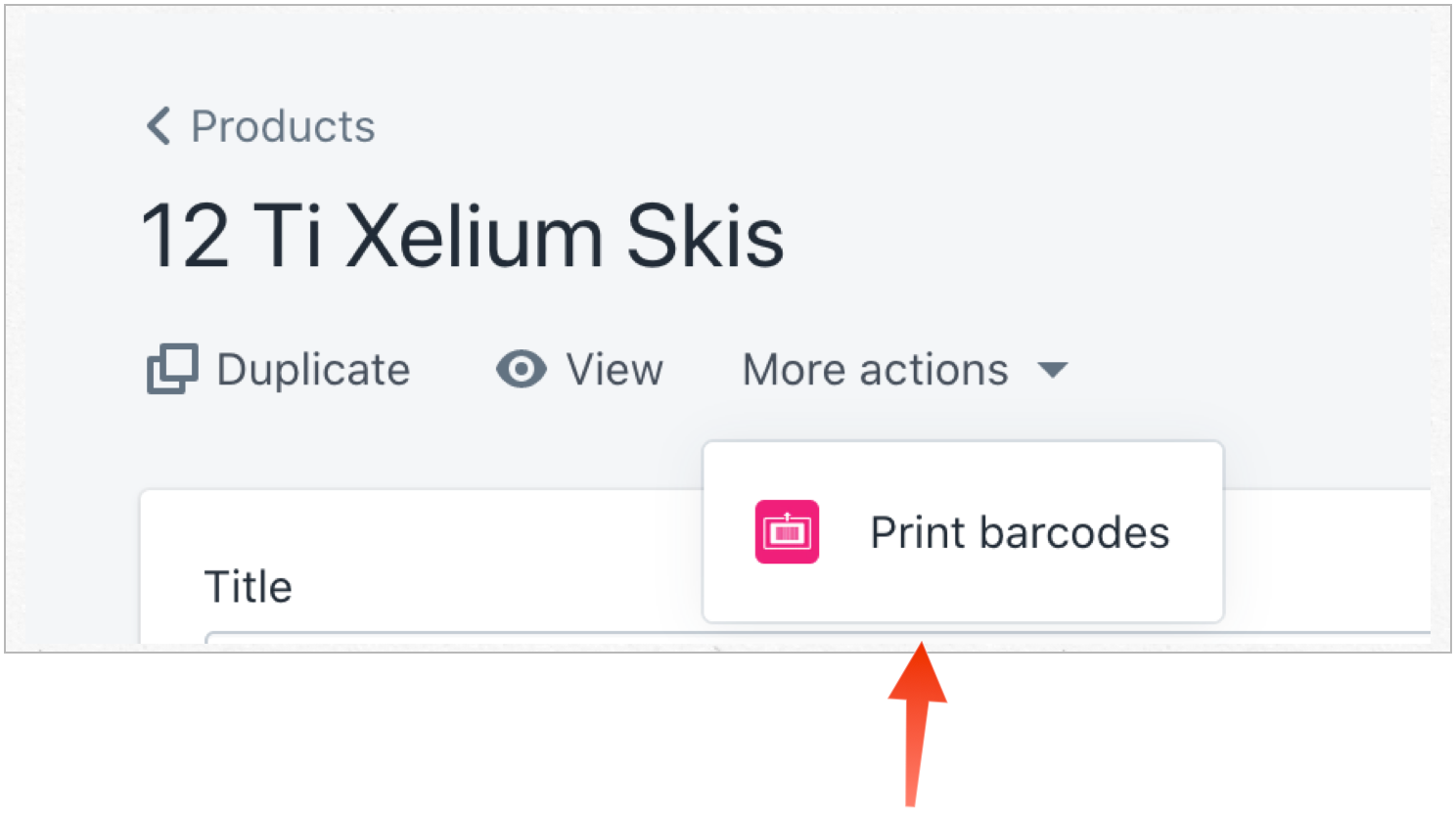Click the back chevron beside Products
The height and width of the screenshot is (814, 1456).
coord(159,126)
